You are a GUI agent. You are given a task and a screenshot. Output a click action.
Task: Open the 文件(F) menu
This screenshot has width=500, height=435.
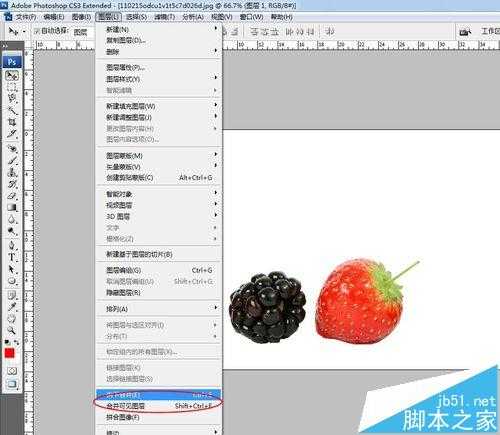(x=26, y=17)
